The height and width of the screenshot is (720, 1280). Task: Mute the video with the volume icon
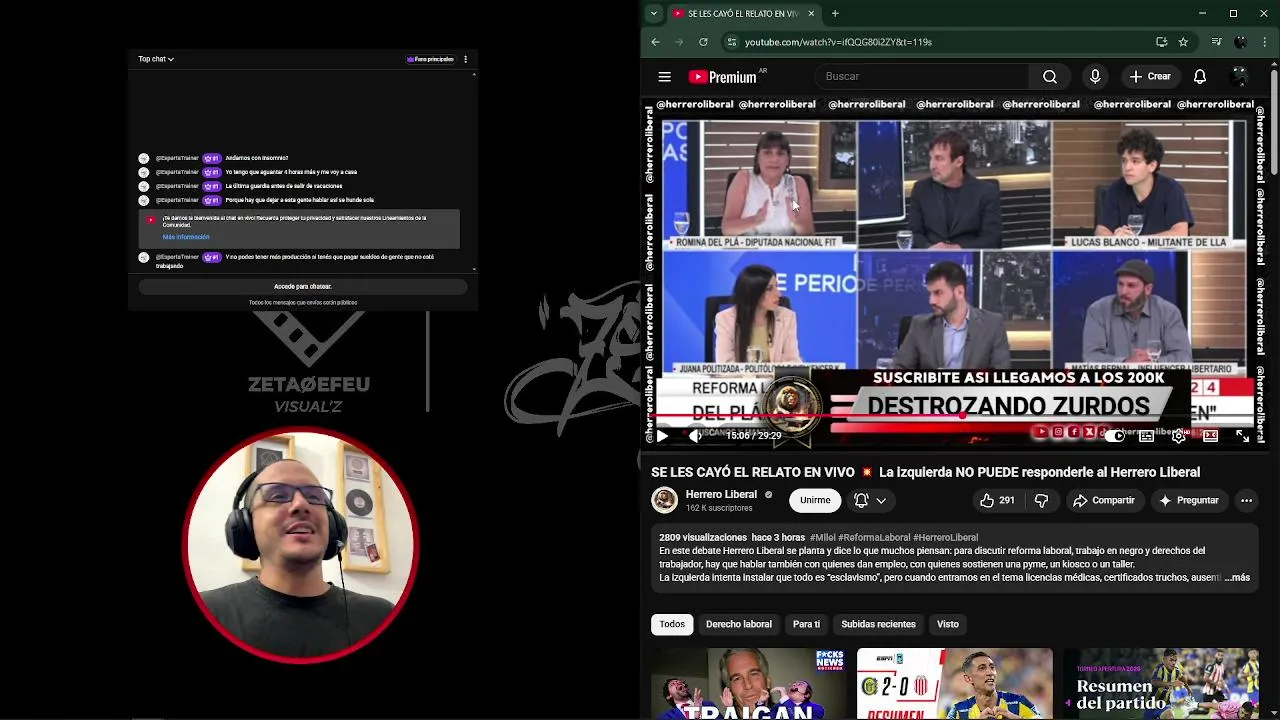pyautogui.click(x=695, y=436)
